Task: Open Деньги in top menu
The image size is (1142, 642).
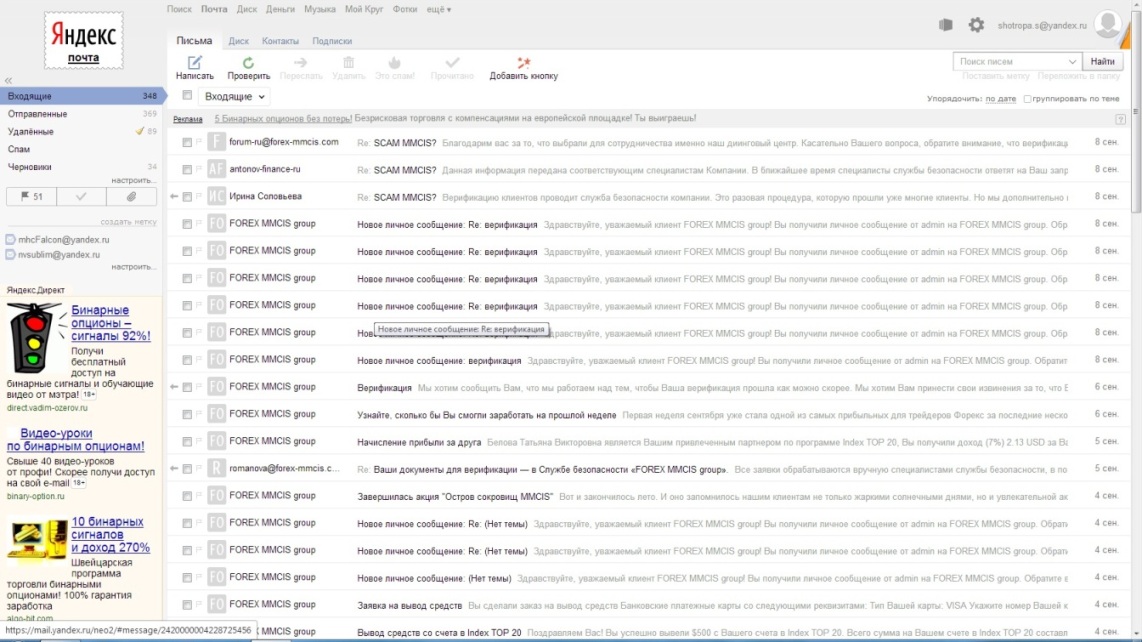Action: tap(280, 9)
